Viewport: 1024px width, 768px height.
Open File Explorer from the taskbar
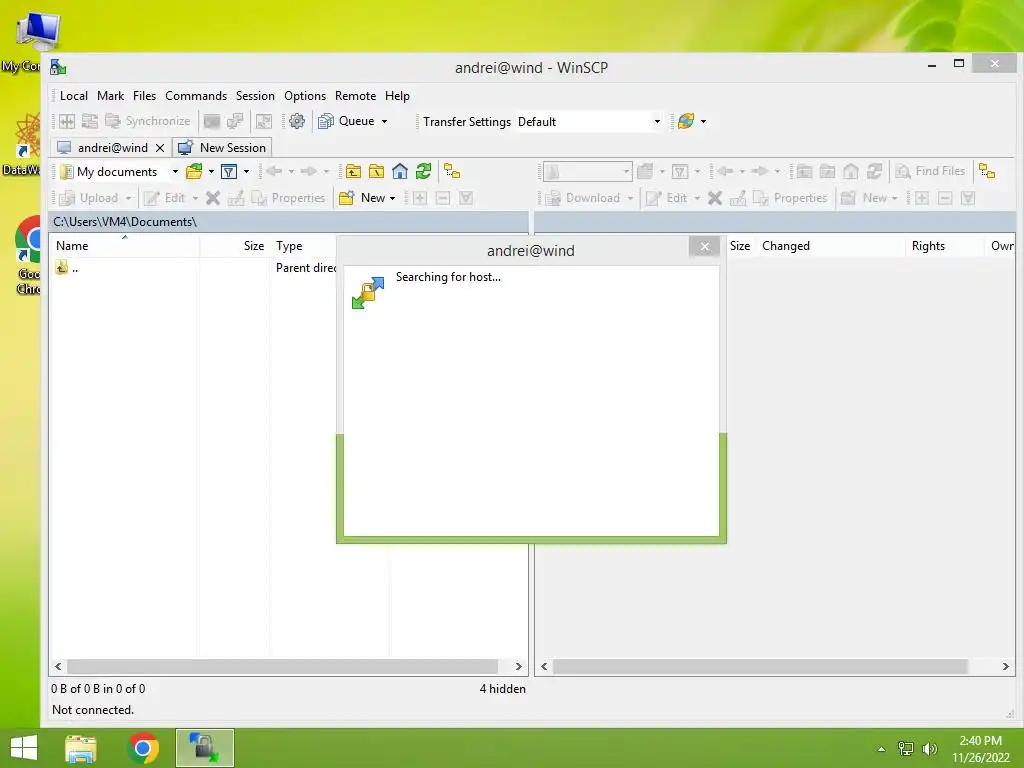[x=81, y=748]
